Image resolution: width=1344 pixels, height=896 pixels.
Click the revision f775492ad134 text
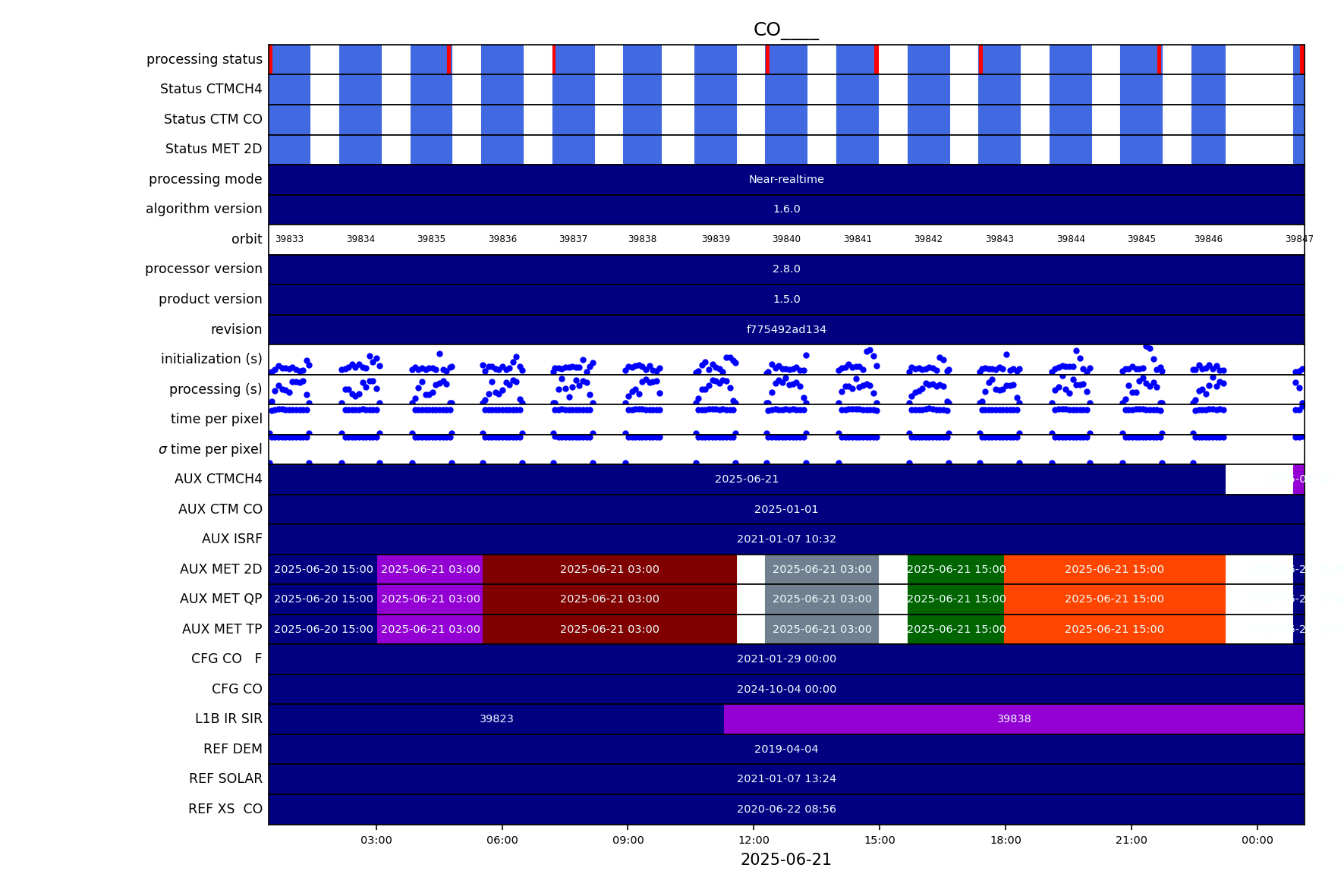coord(786,329)
